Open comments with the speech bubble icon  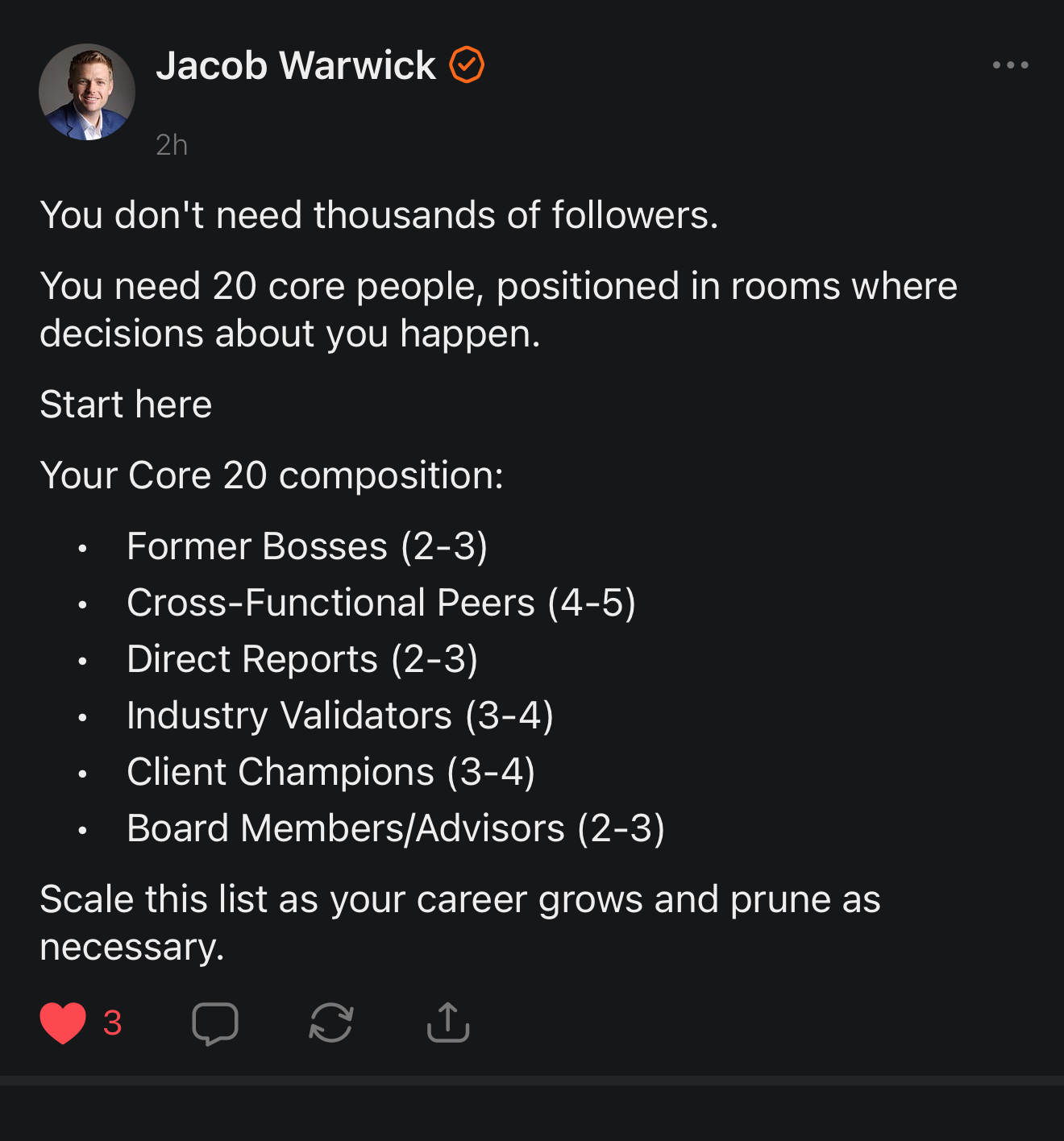[x=215, y=1023]
